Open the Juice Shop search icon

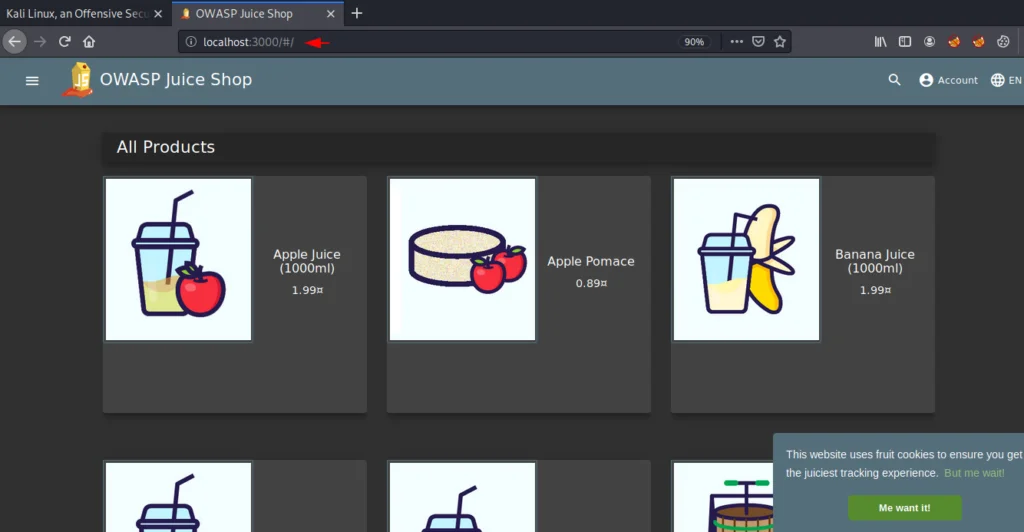pyautogui.click(x=894, y=80)
